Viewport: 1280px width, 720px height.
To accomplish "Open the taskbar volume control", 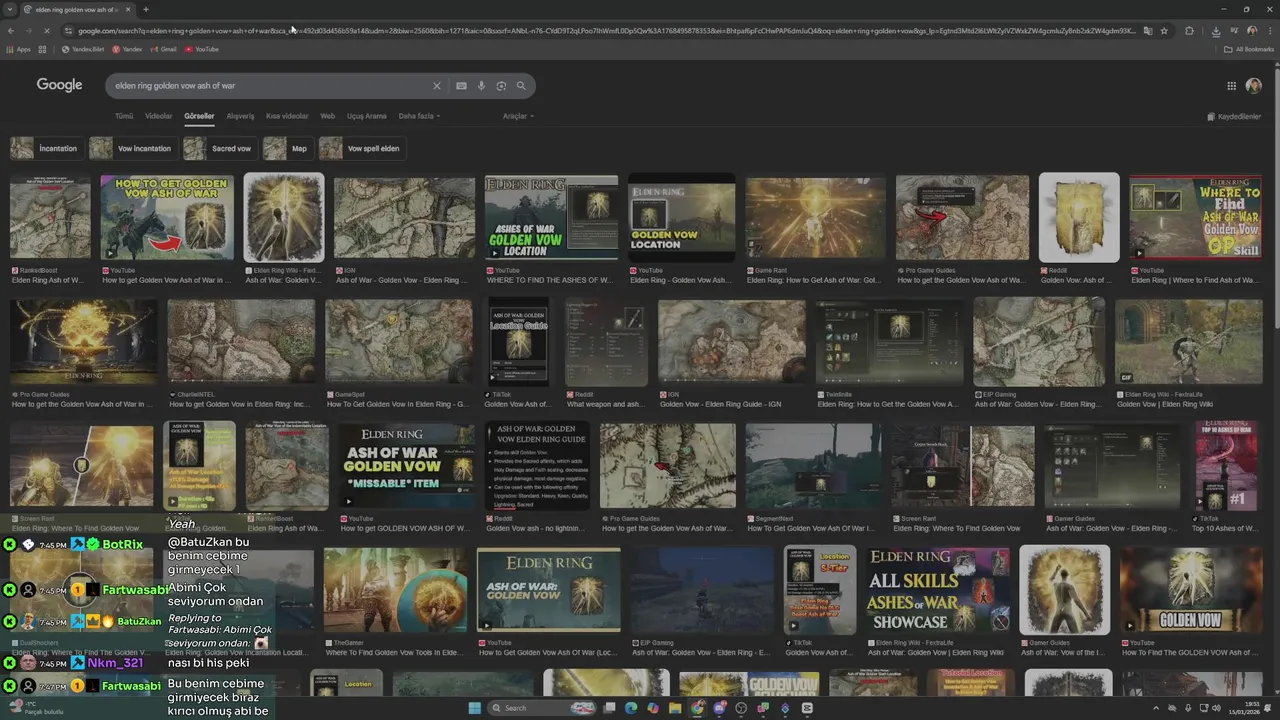I will click(x=1214, y=708).
